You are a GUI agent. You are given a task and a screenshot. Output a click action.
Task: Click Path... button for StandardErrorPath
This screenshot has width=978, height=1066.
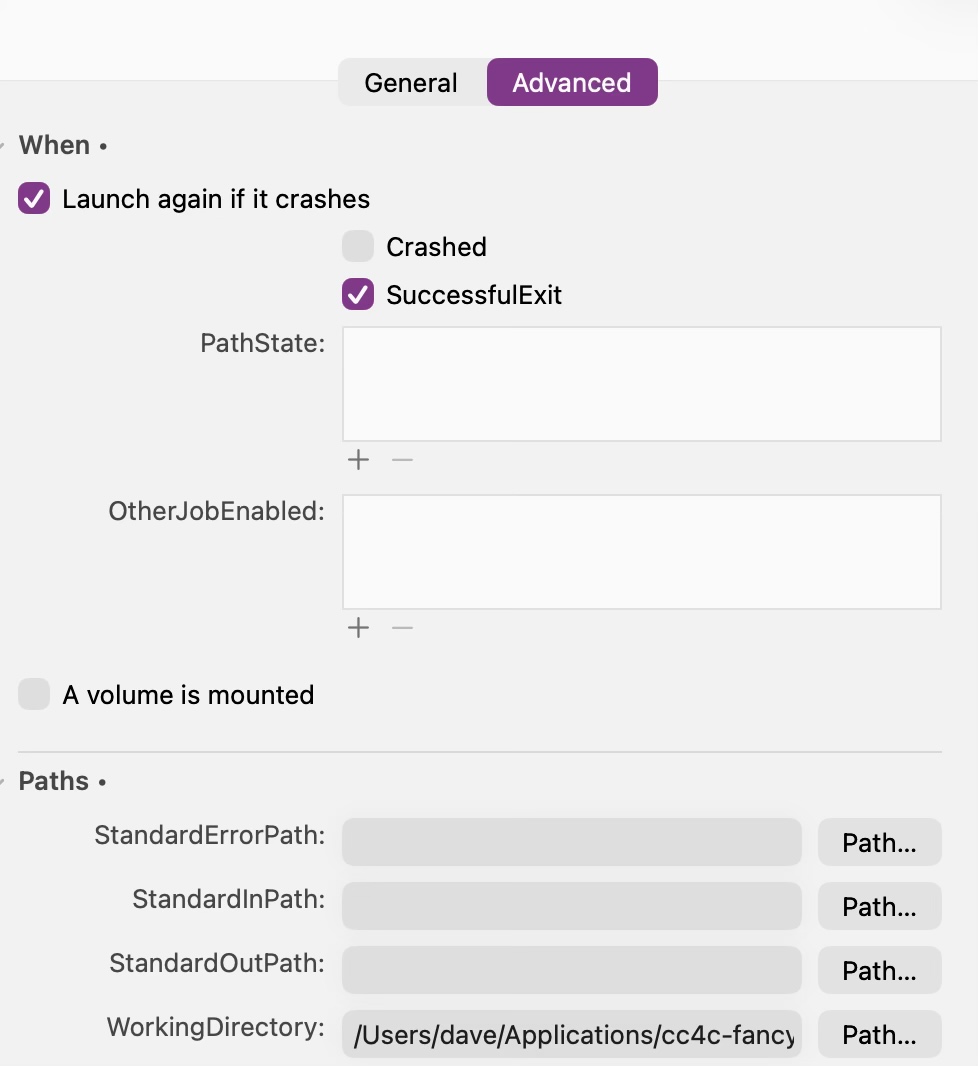pyautogui.click(x=879, y=843)
